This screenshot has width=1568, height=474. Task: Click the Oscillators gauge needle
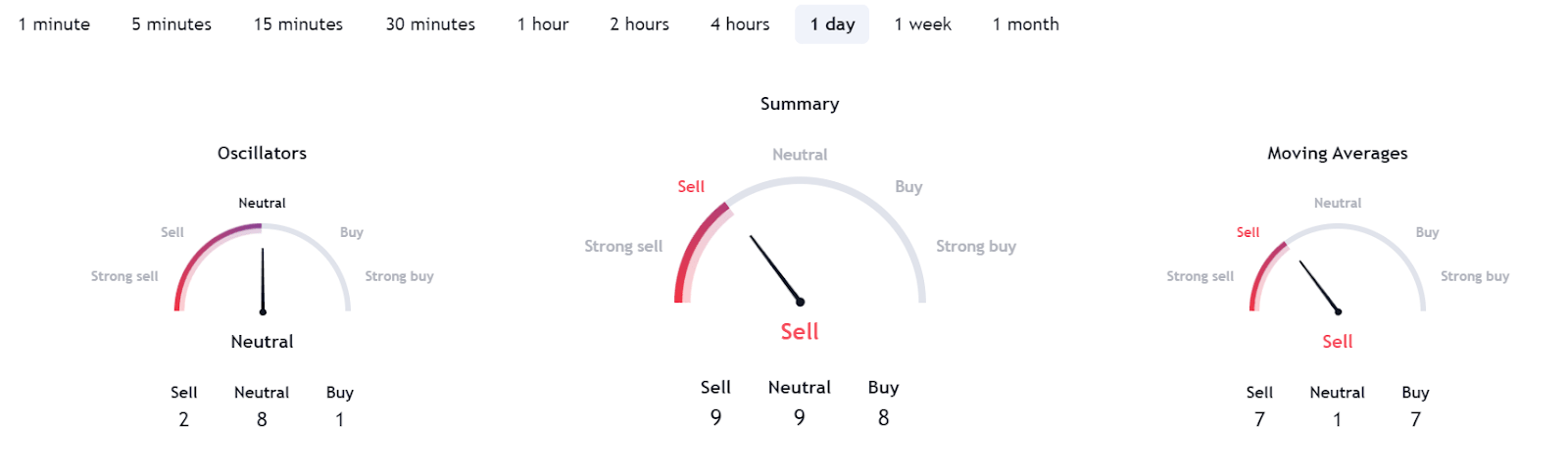tap(263, 281)
